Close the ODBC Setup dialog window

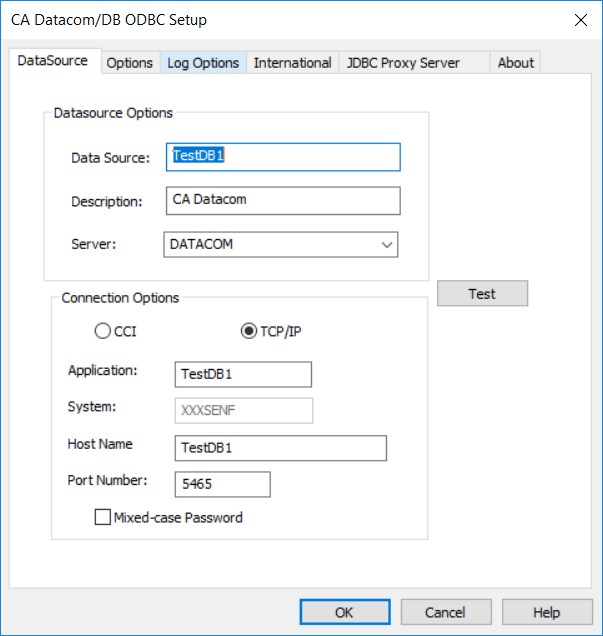click(x=579, y=19)
